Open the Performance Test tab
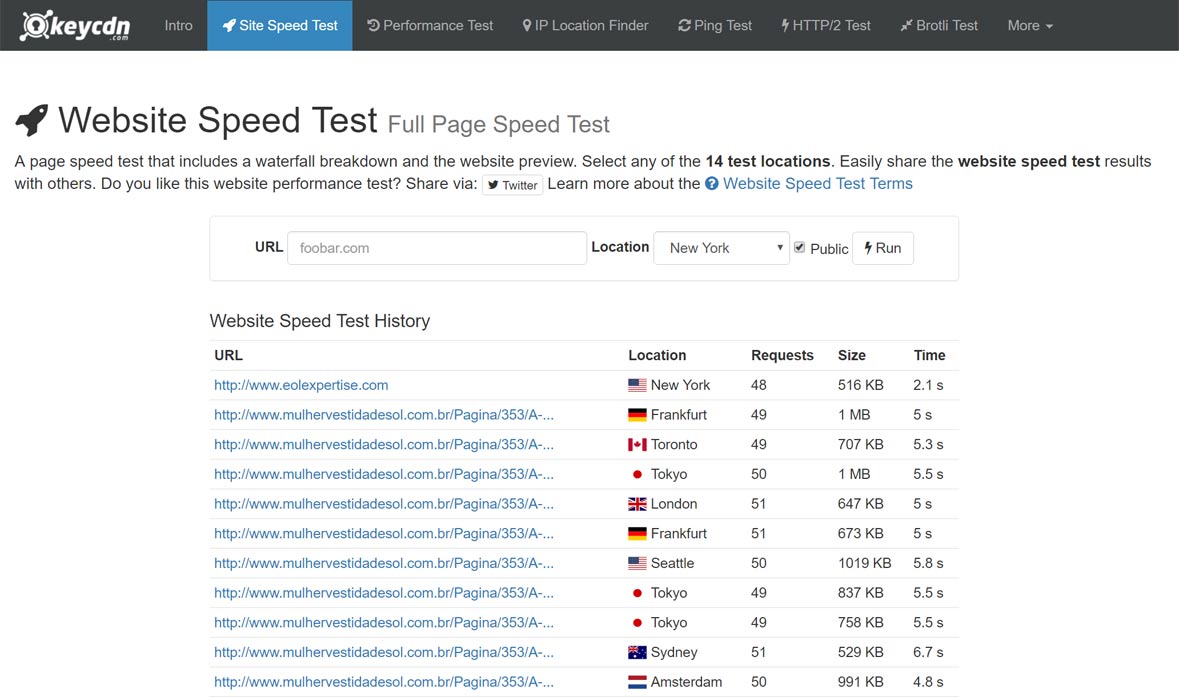 pyautogui.click(x=430, y=26)
